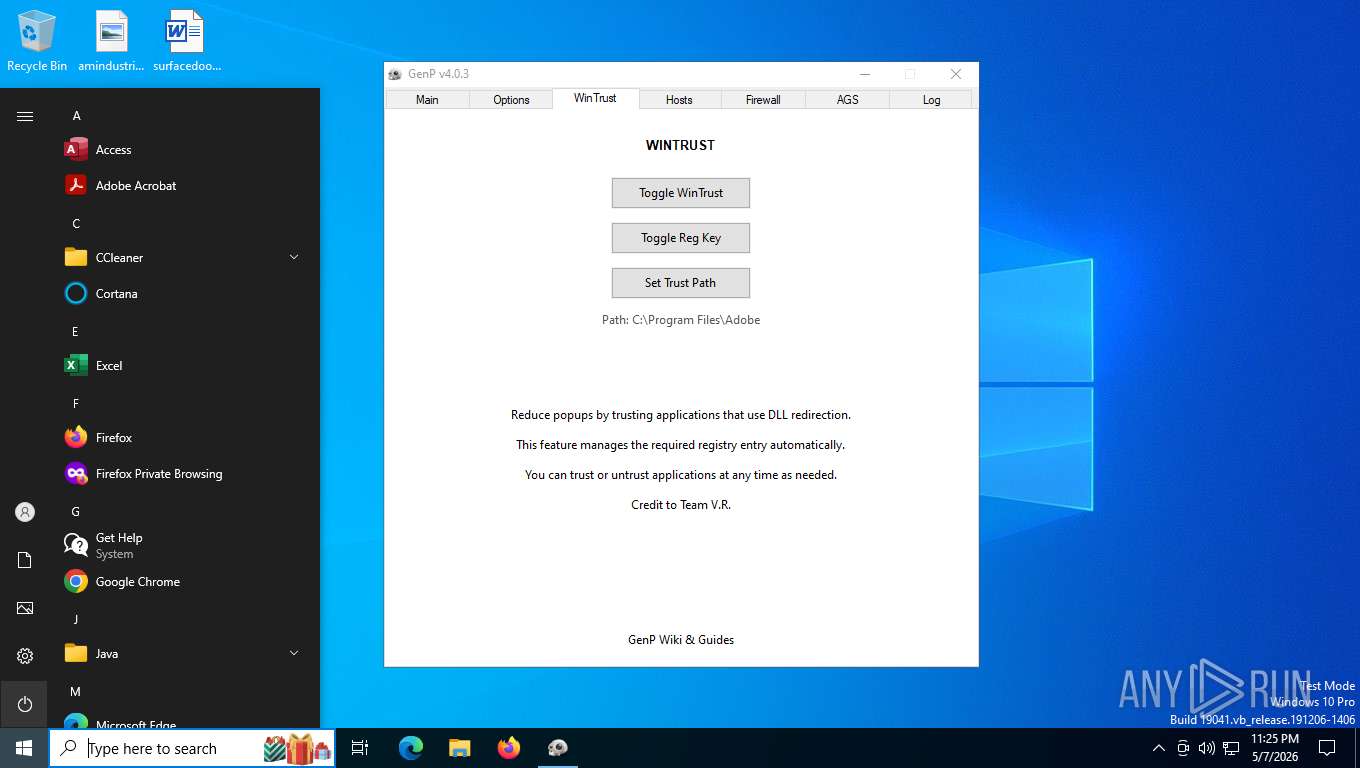The image size is (1360, 768).
Task: Launch Excel from Start menu
Action: point(186,366)
